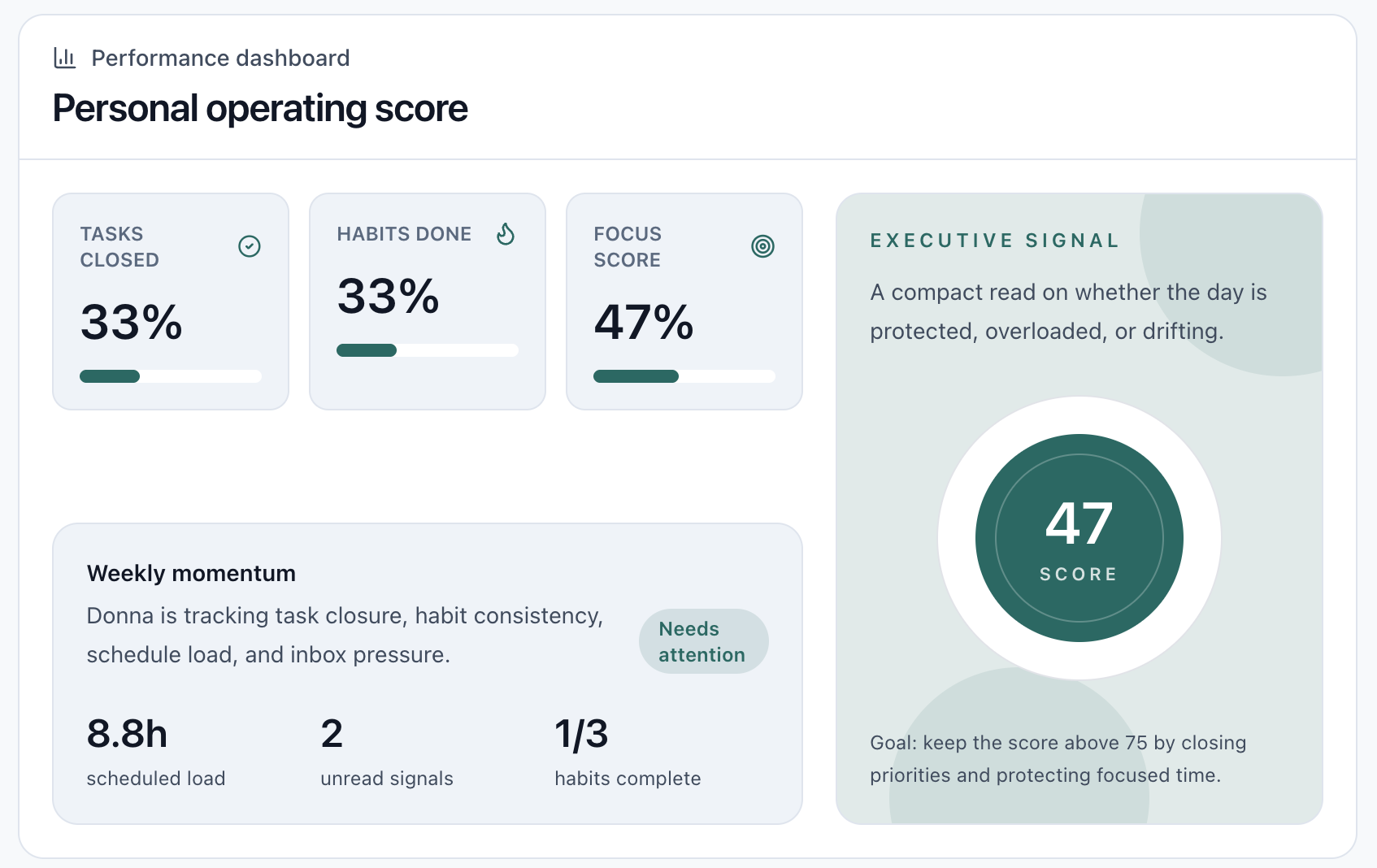
Task: Click the Needs attention status badge
Action: [704, 641]
